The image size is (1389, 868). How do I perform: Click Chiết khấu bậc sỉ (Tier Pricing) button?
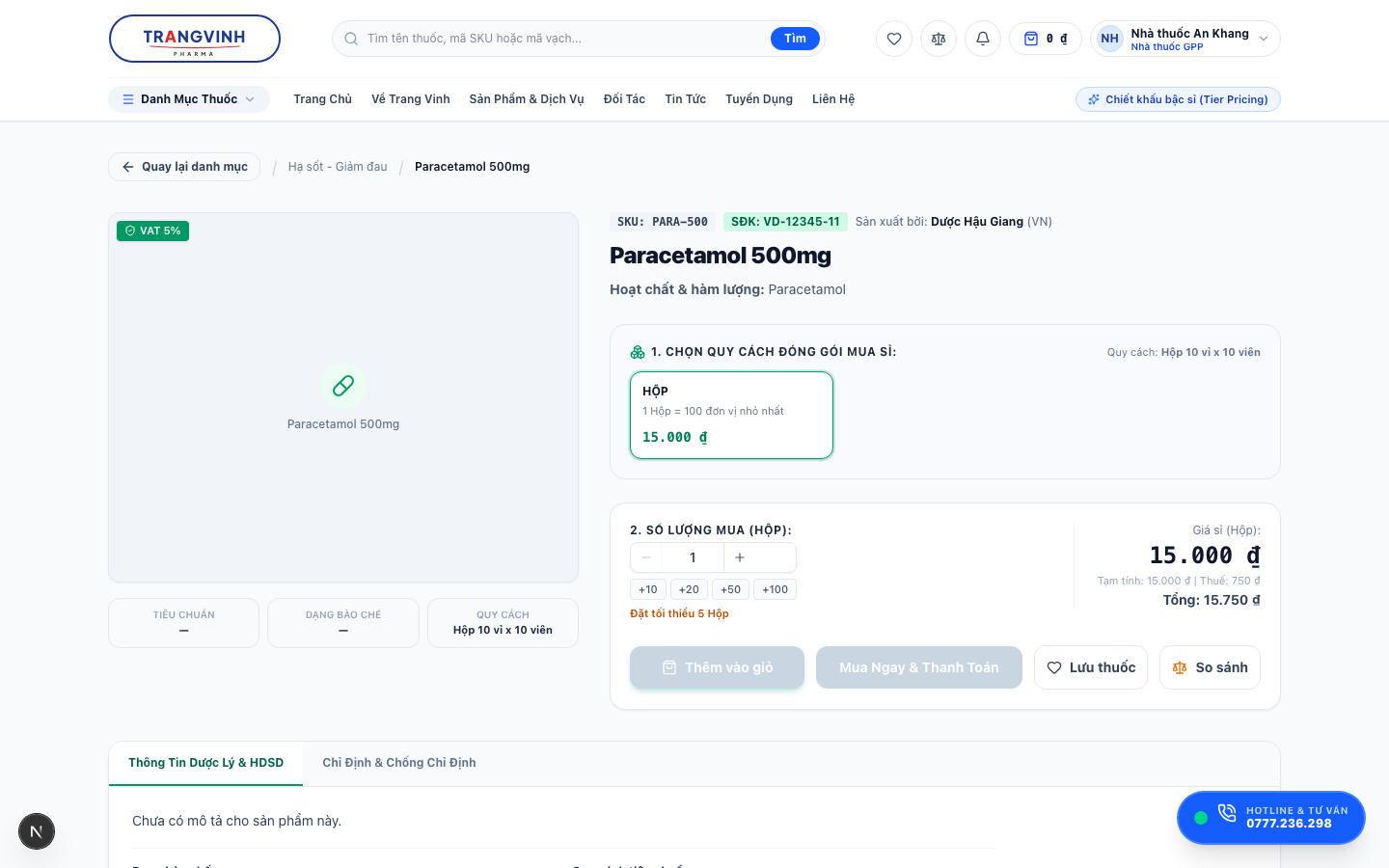click(1178, 99)
